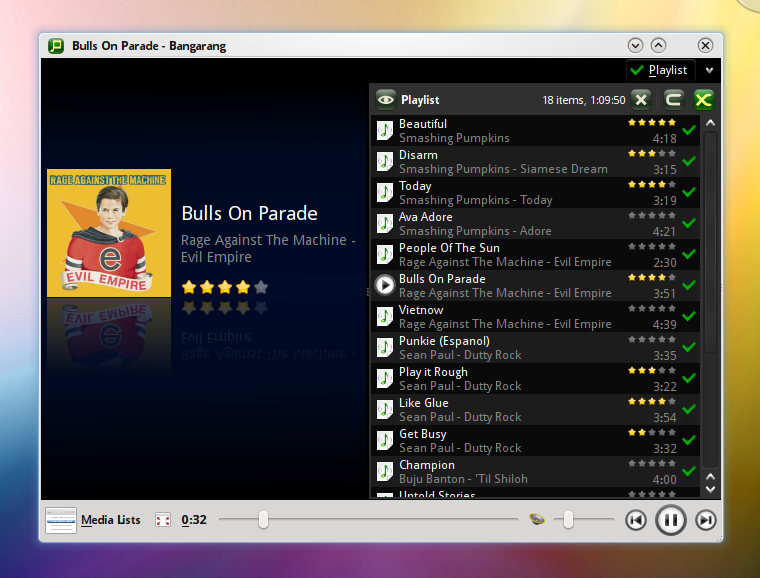
Task: Click the music note icon for Disarm
Action: pos(385,161)
